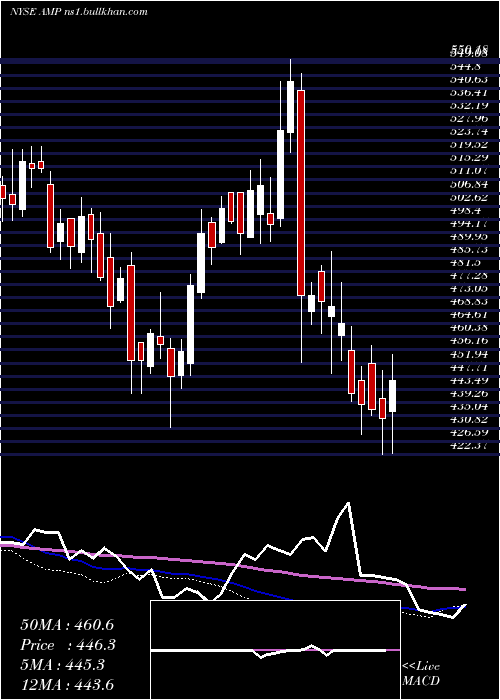Click the white candlestick reaching the chart's highest price

(x=291, y=107)
